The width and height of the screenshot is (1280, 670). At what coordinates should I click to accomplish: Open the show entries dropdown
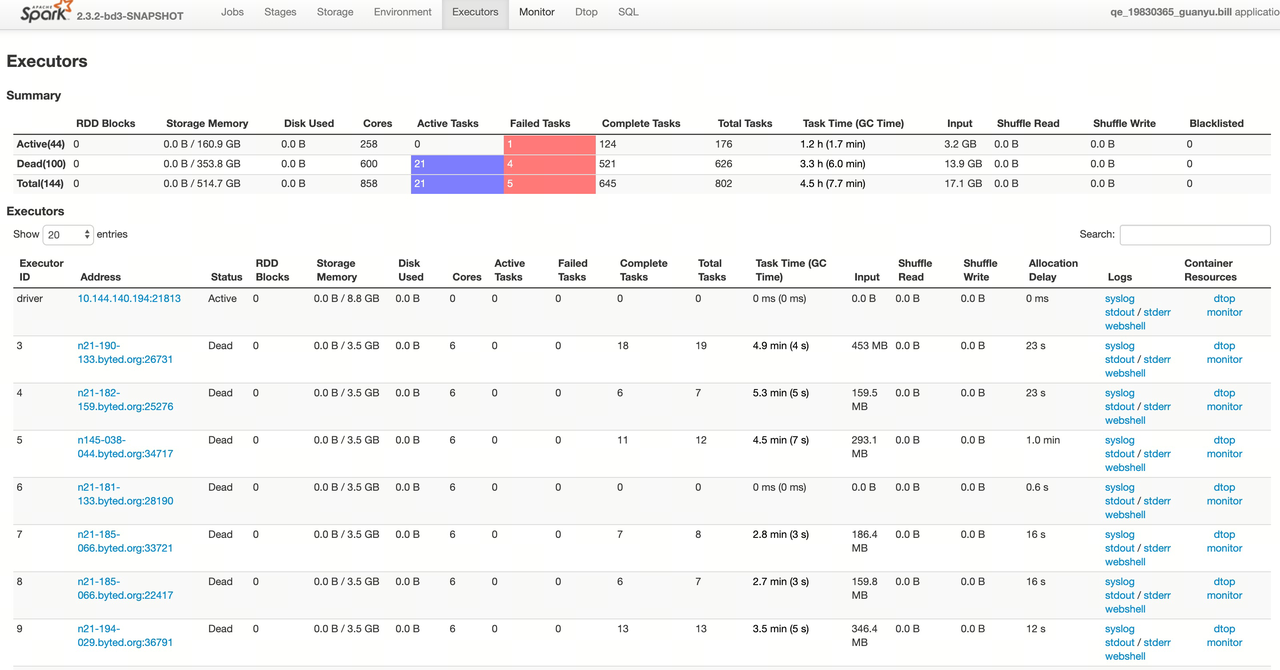click(68, 234)
